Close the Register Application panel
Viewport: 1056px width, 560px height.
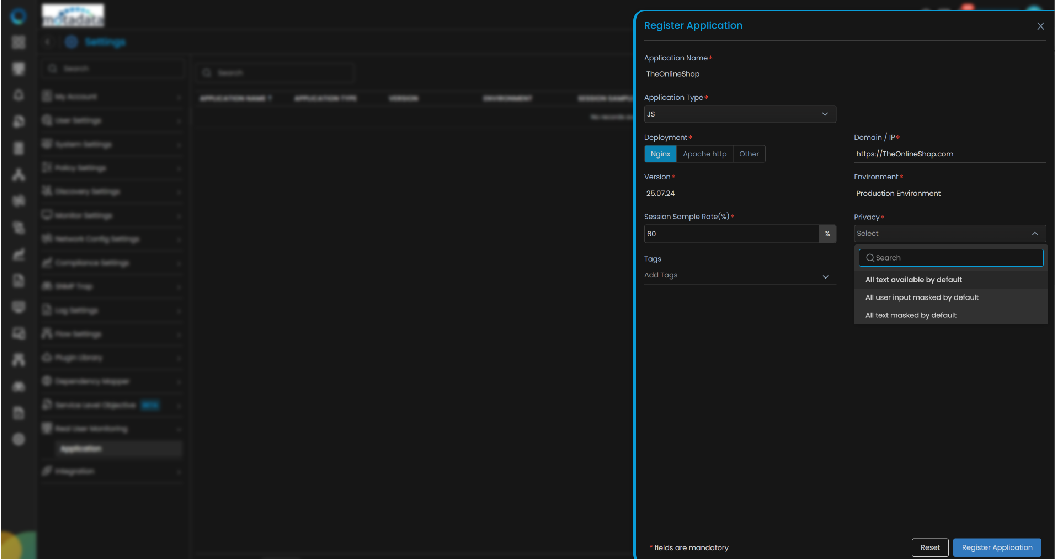click(1041, 26)
